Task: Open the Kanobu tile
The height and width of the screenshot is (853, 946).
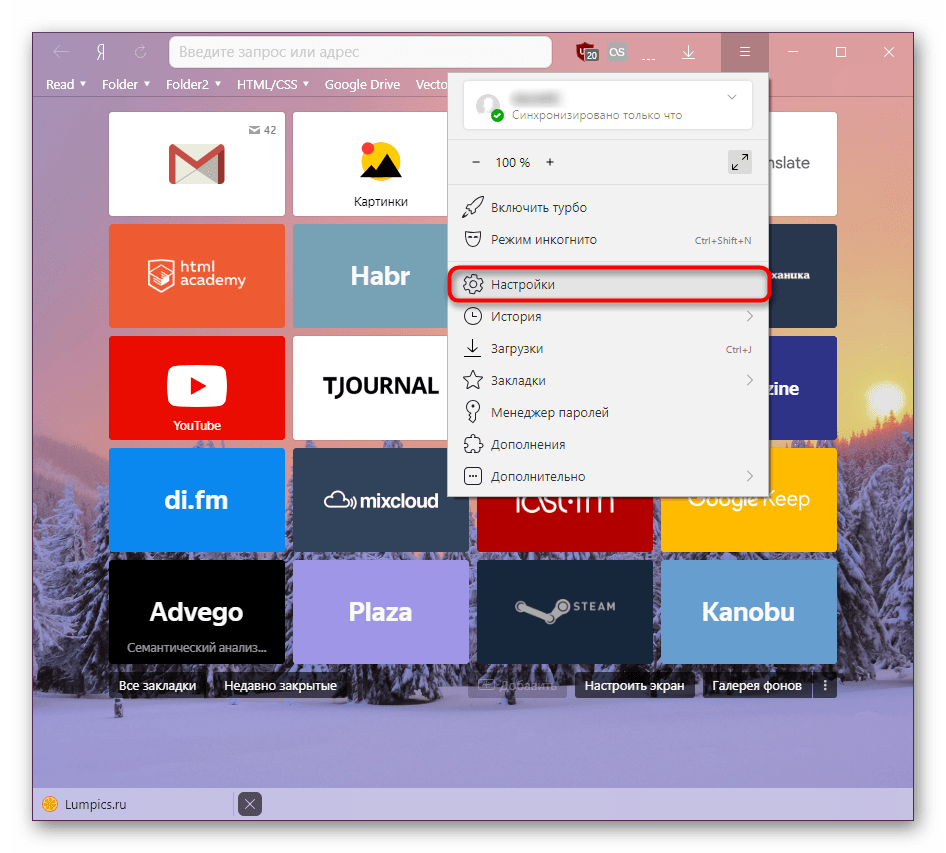Action: (749, 612)
